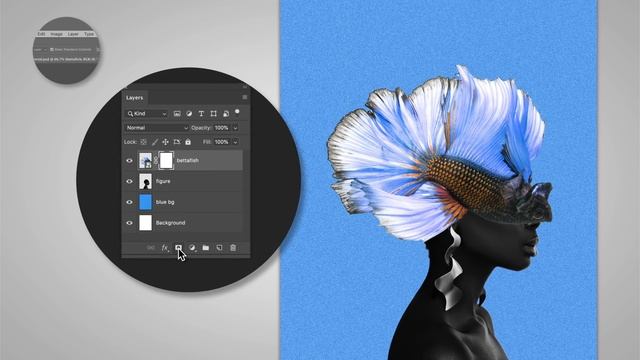The width and height of the screenshot is (640, 360).
Task: Click the Background layer white thumbnail
Action: click(x=145, y=223)
